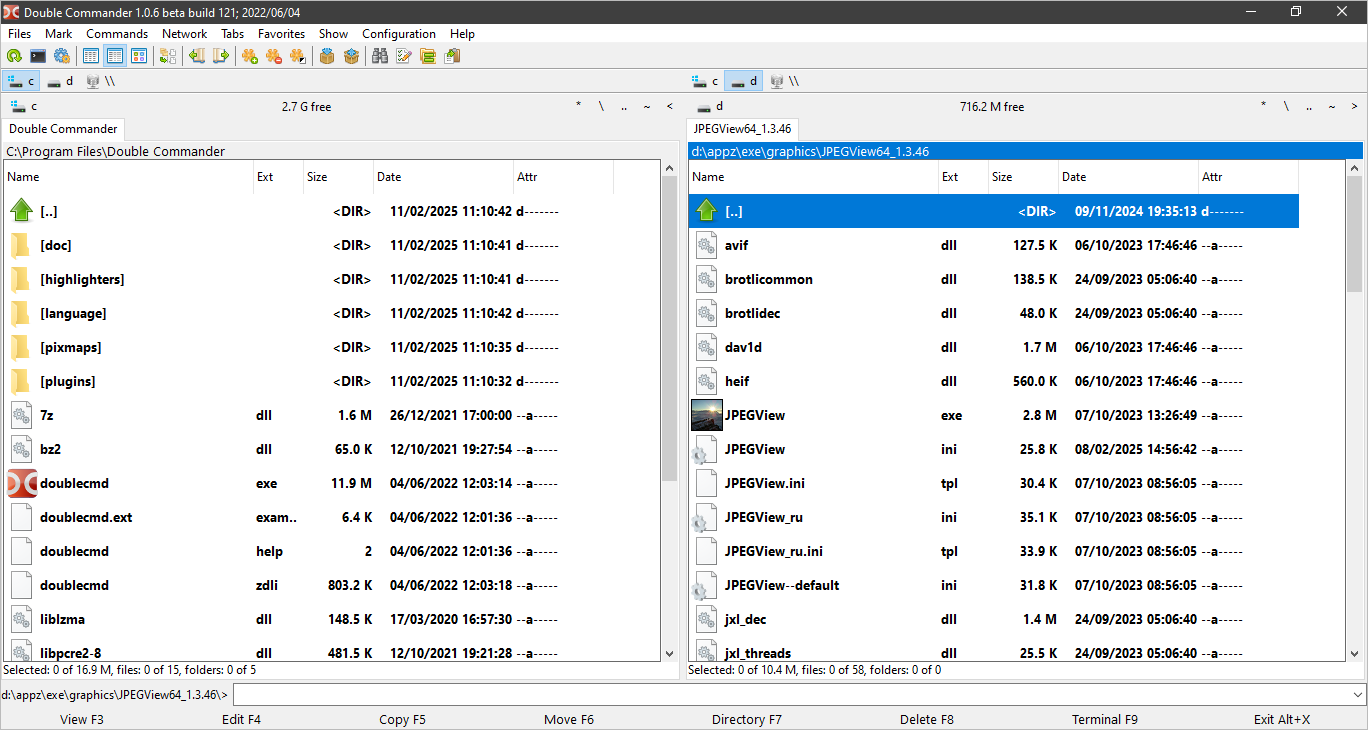The image size is (1368, 730).
Task: Select drive c in left drive bar
Action: point(22,81)
